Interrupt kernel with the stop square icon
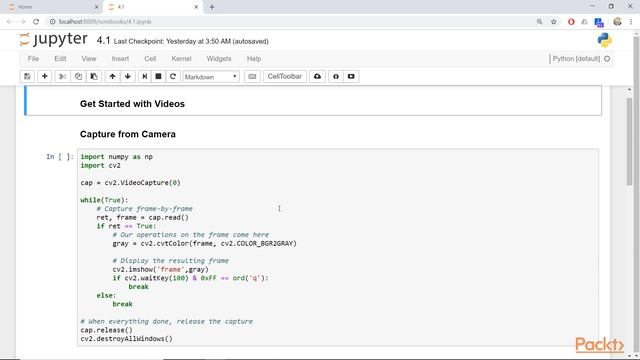The image size is (640, 360). click(158, 76)
